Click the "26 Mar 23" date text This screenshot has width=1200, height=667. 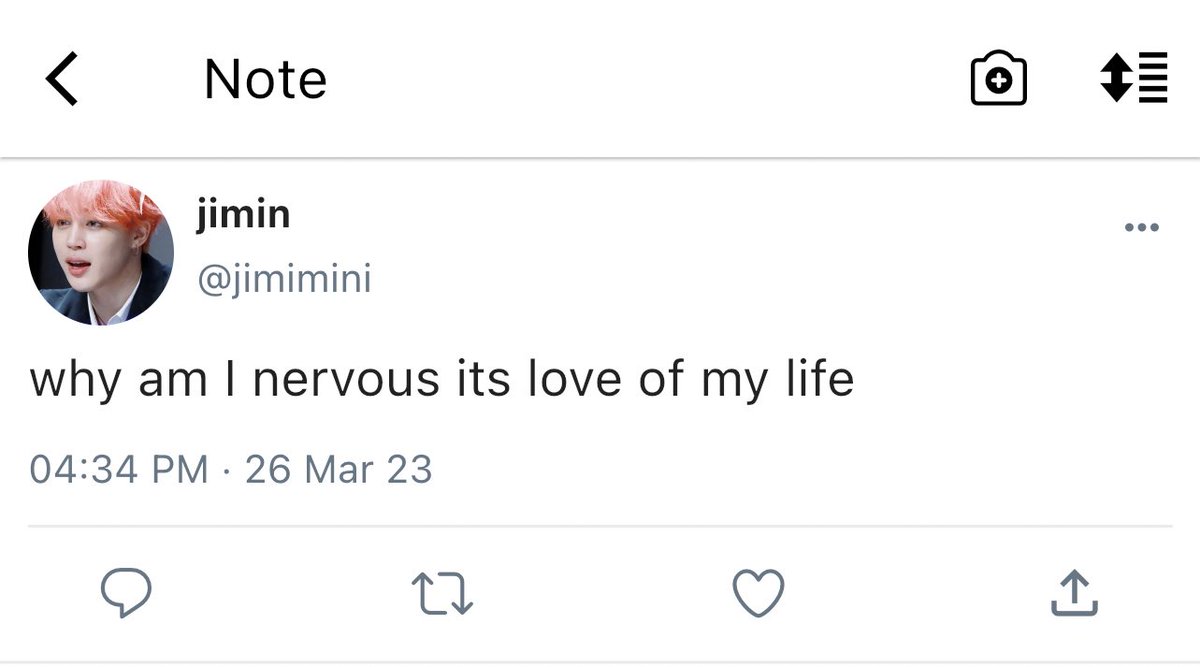click(338, 468)
